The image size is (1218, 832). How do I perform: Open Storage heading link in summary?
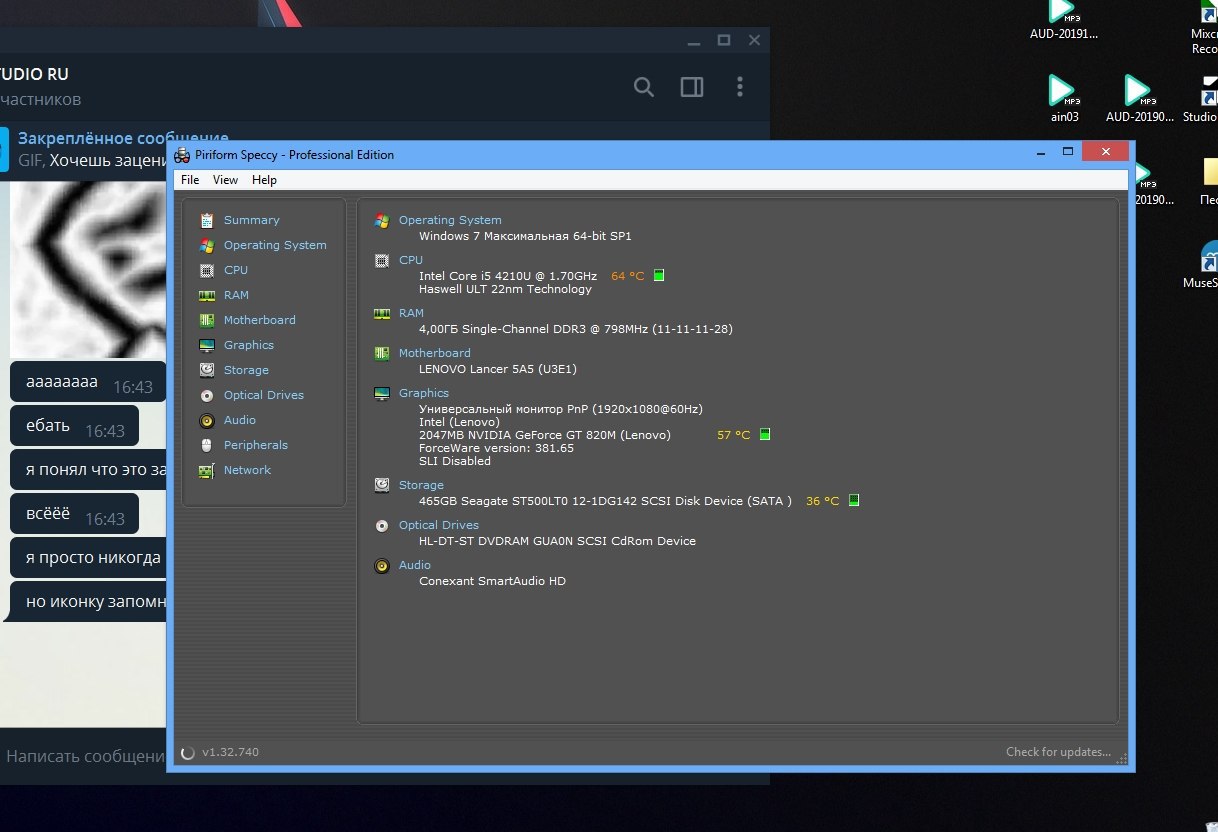[x=421, y=485]
